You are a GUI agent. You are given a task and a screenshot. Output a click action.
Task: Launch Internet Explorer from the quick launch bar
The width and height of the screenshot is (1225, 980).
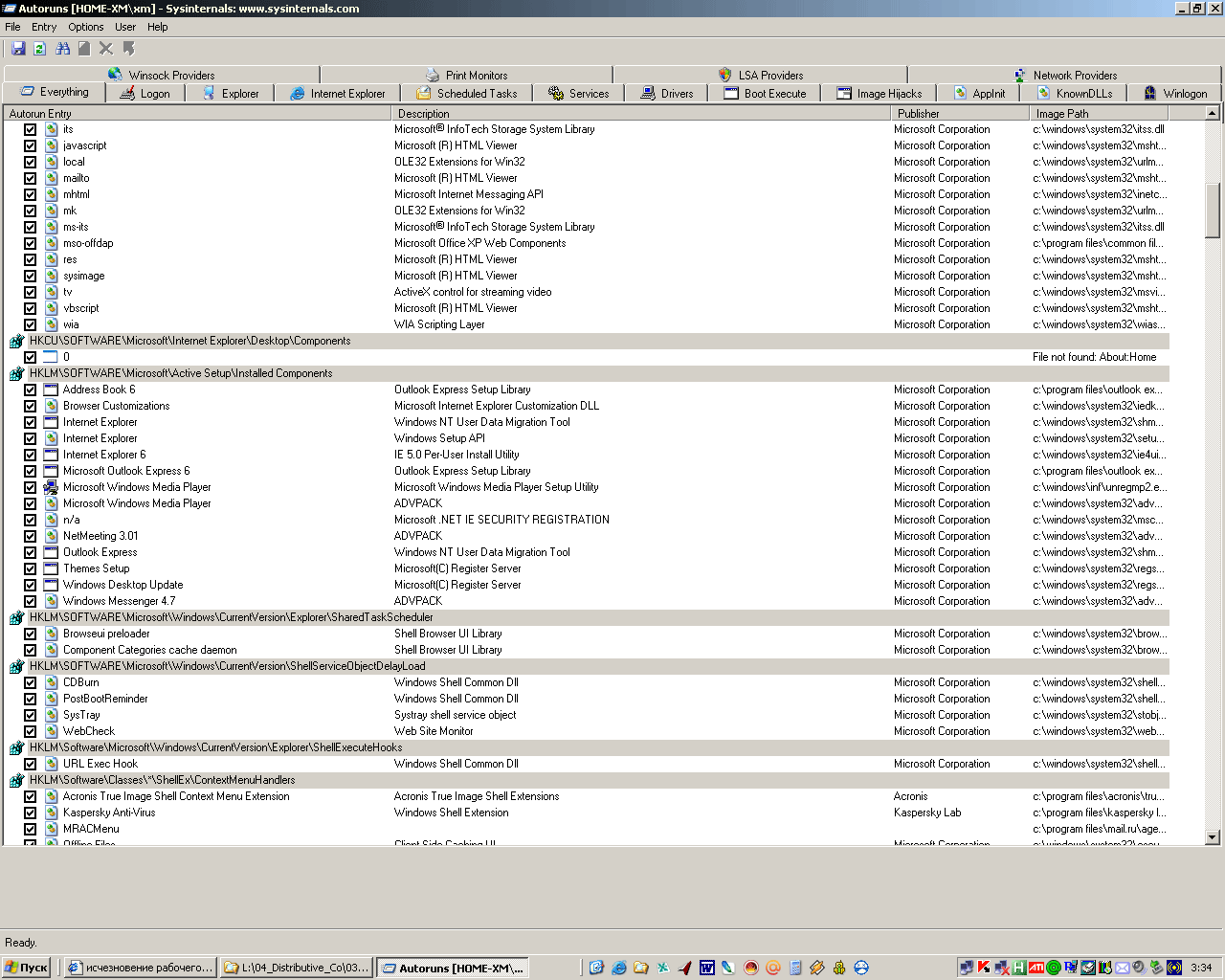click(619, 968)
